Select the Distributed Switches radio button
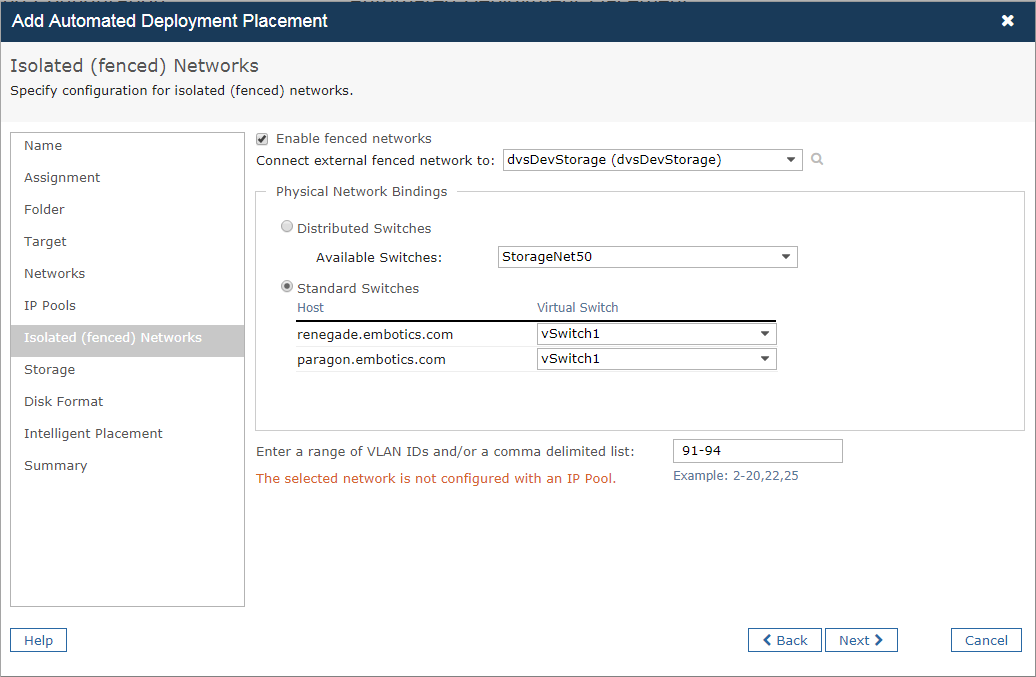This screenshot has height=677, width=1036. 287,227
